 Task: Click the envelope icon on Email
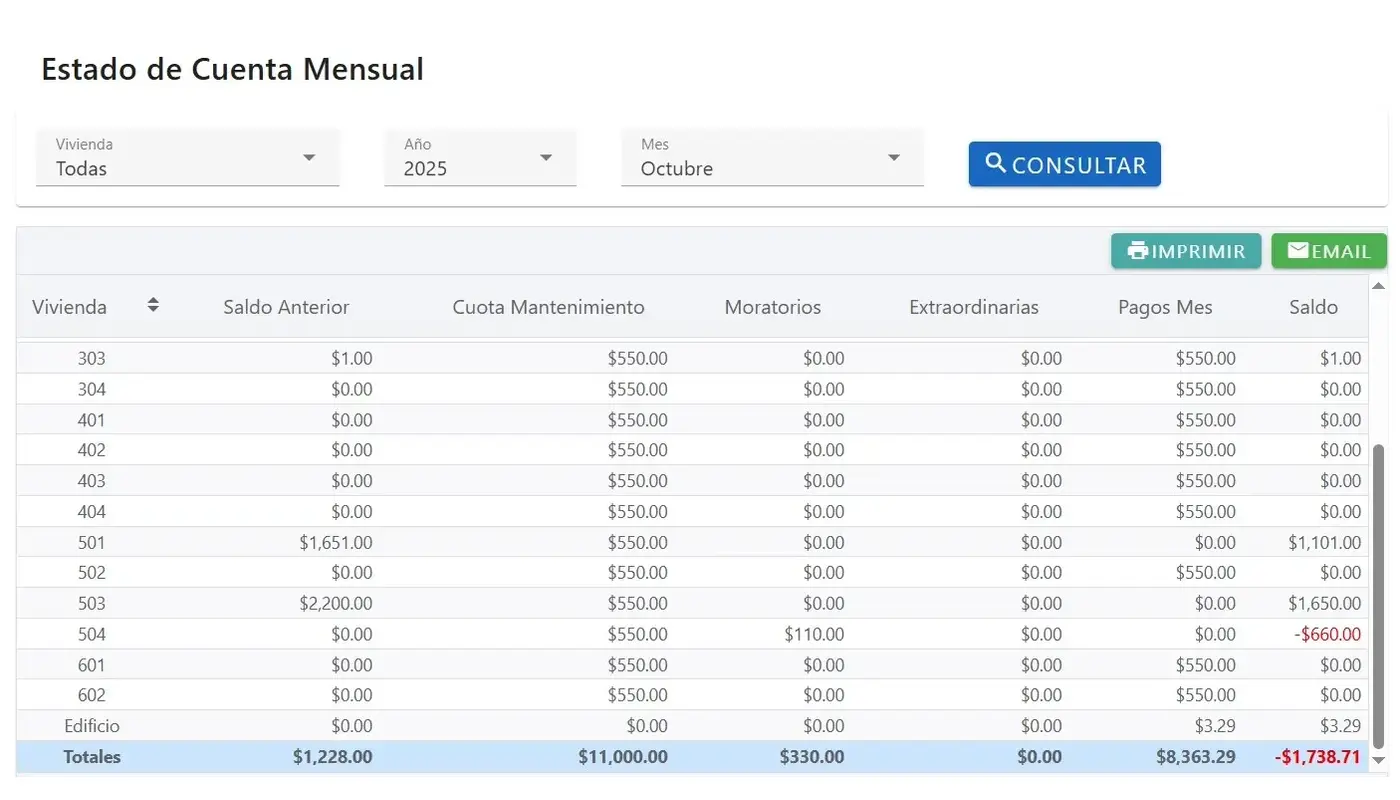point(1298,251)
